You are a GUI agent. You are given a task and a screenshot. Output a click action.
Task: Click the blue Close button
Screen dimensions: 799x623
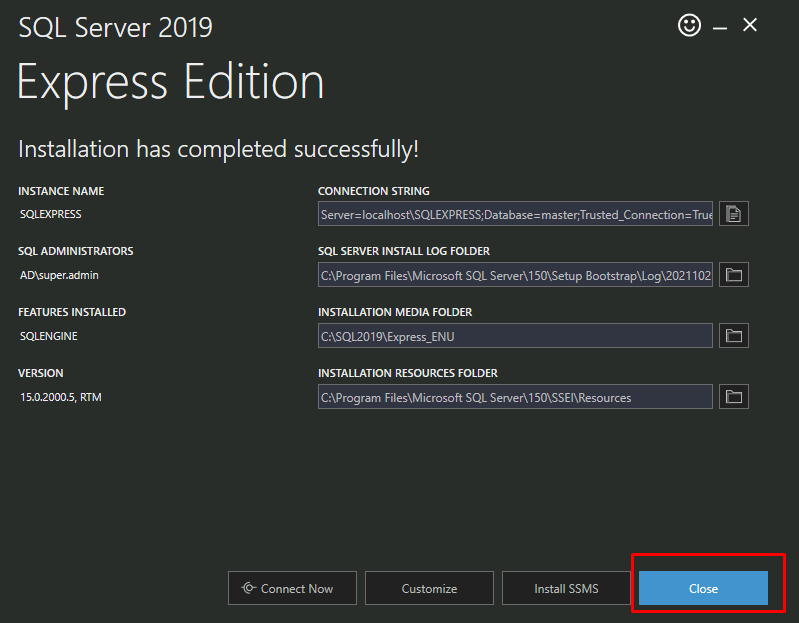point(703,589)
